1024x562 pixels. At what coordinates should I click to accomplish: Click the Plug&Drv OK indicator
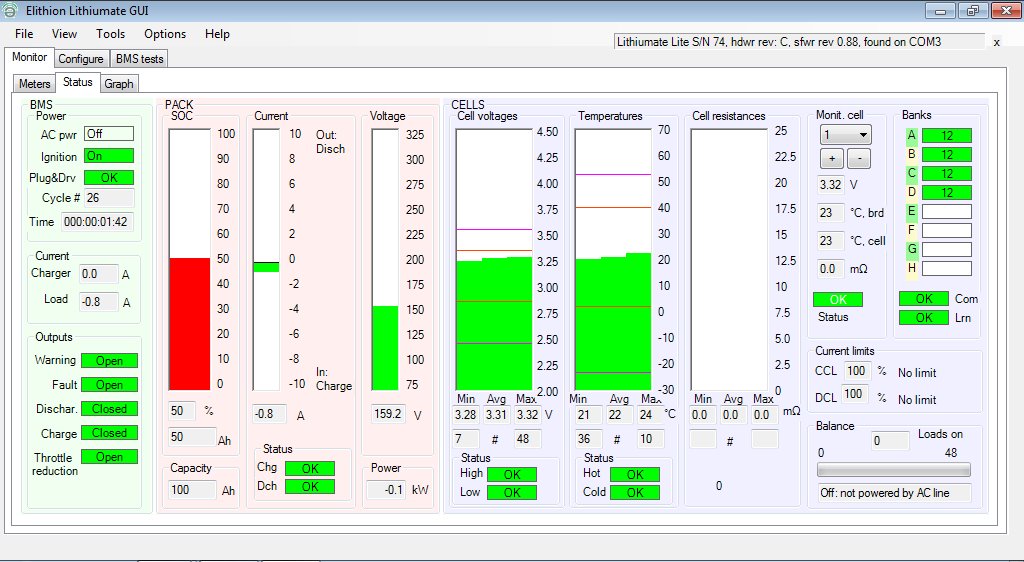point(109,178)
